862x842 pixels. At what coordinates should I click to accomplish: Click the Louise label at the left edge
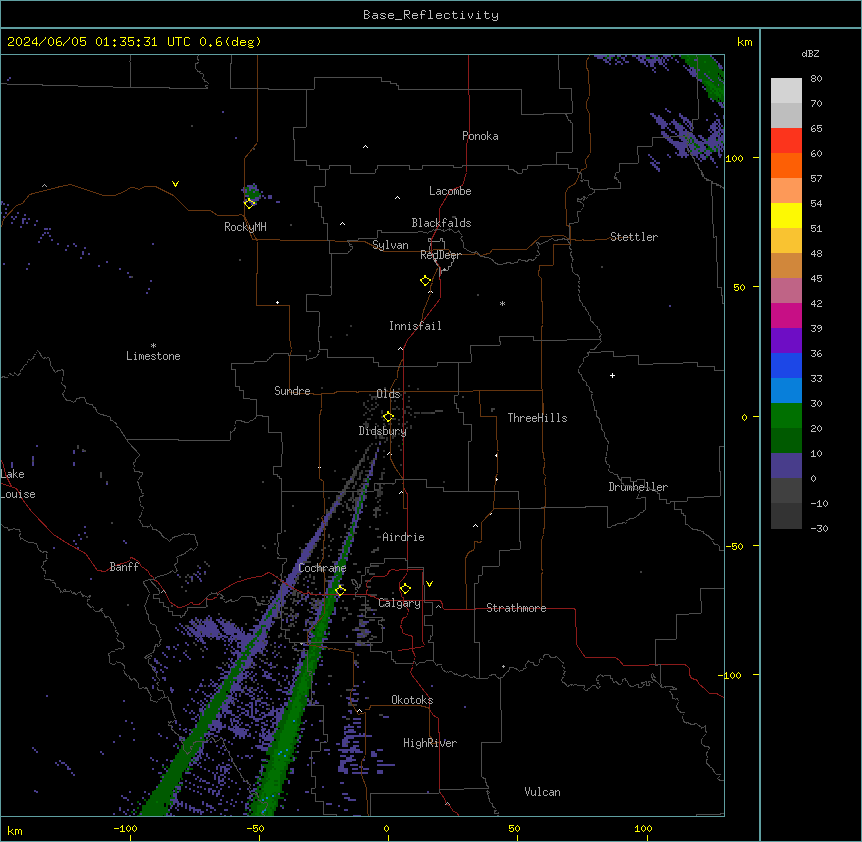coord(18,494)
